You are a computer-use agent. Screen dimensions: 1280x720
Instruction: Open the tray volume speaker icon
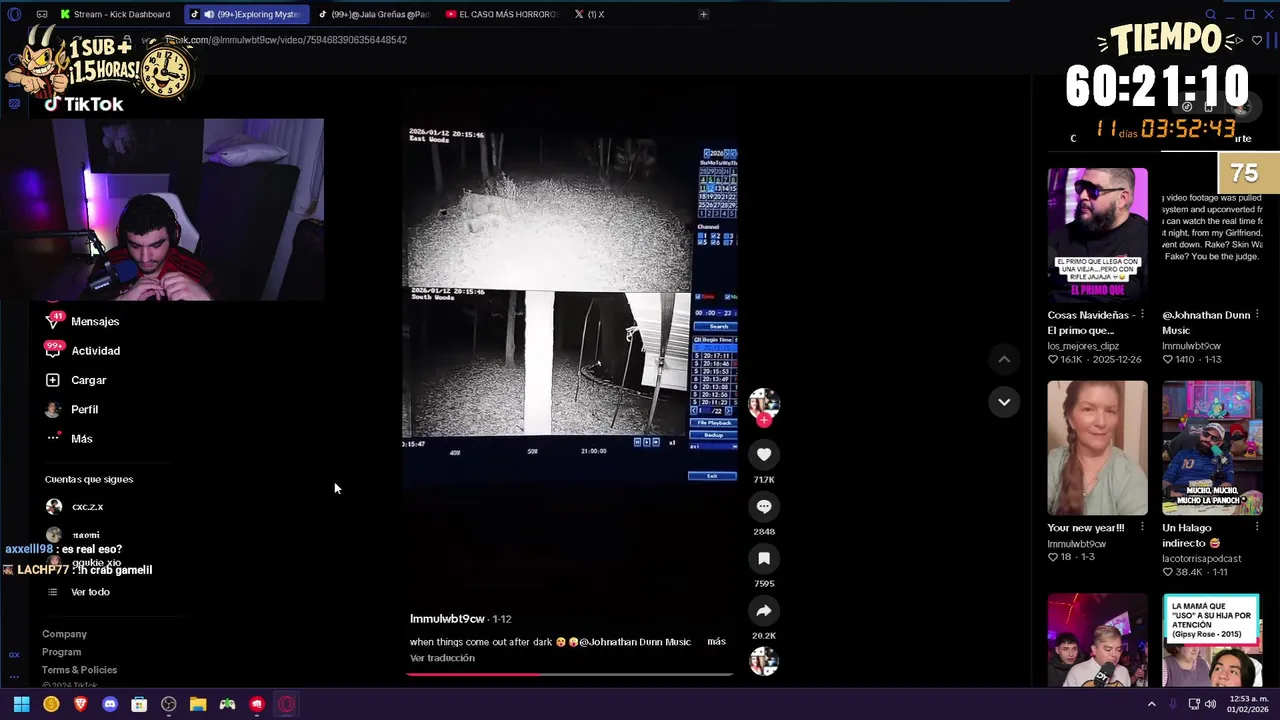click(x=1210, y=704)
